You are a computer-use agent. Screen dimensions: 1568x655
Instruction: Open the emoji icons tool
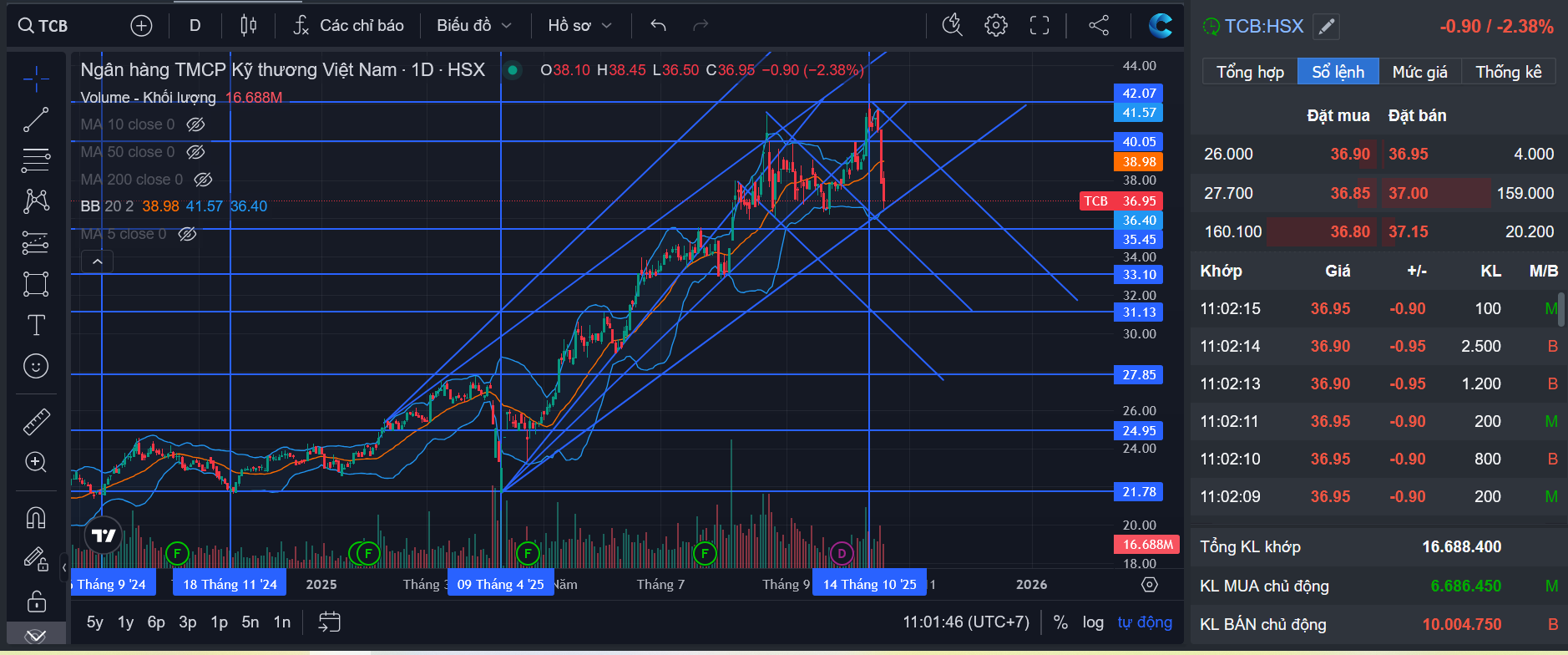coord(36,366)
